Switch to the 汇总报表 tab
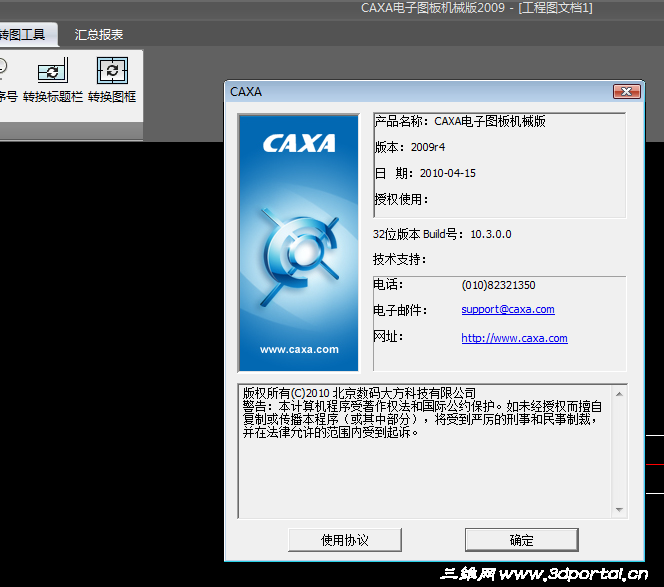The height and width of the screenshot is (587, 664). tap(99, 34)
